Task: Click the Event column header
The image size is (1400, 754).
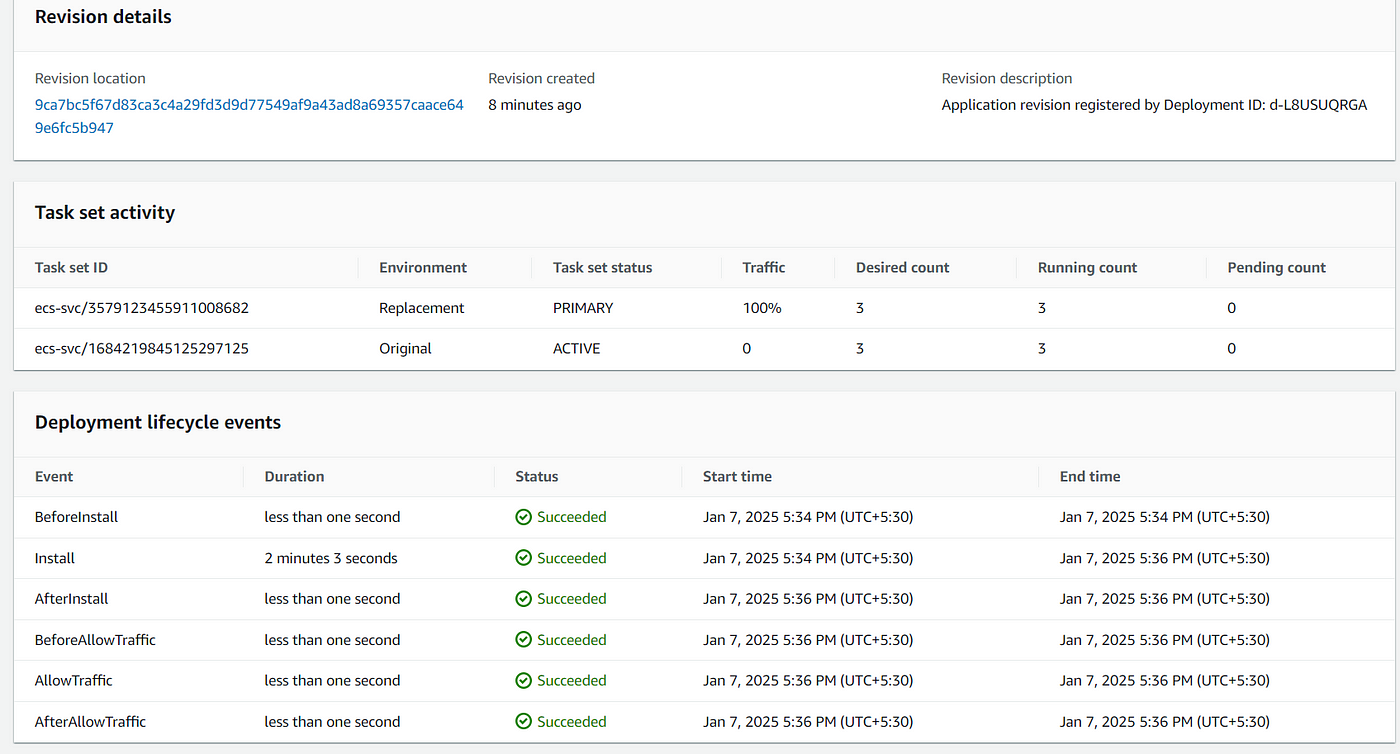Action: 54,476
